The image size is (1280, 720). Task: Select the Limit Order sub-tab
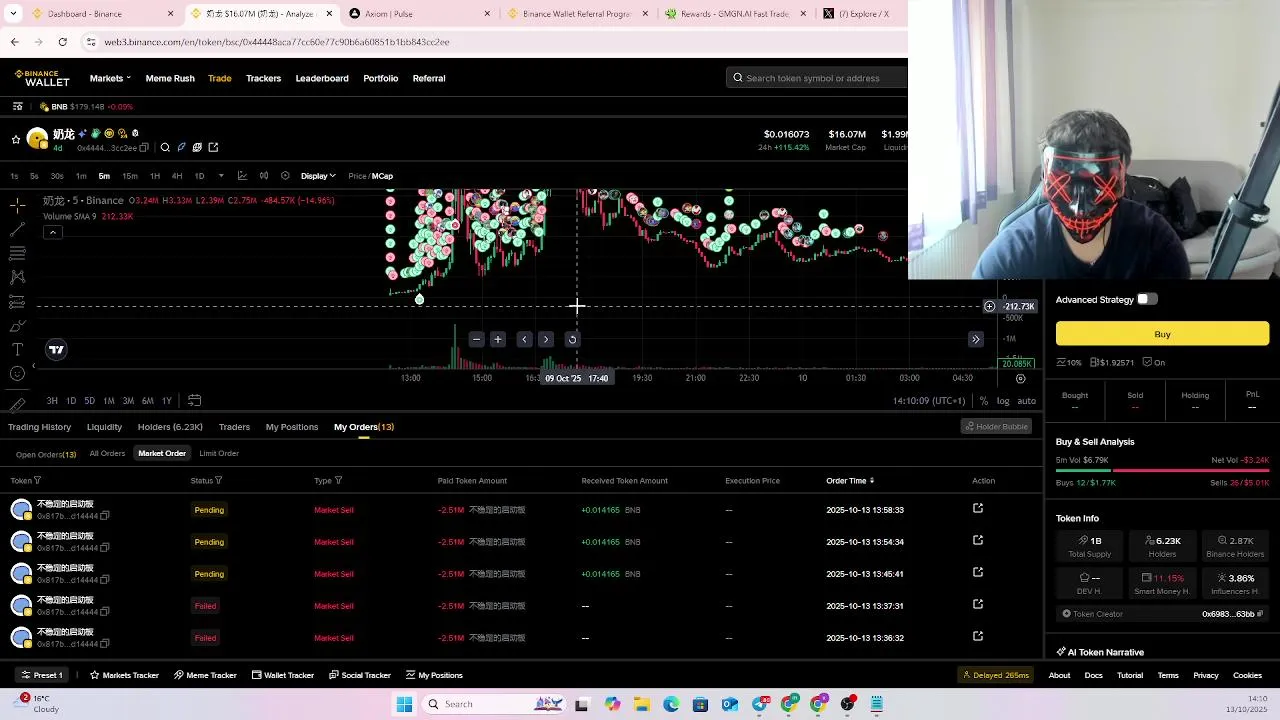(219, 454)
